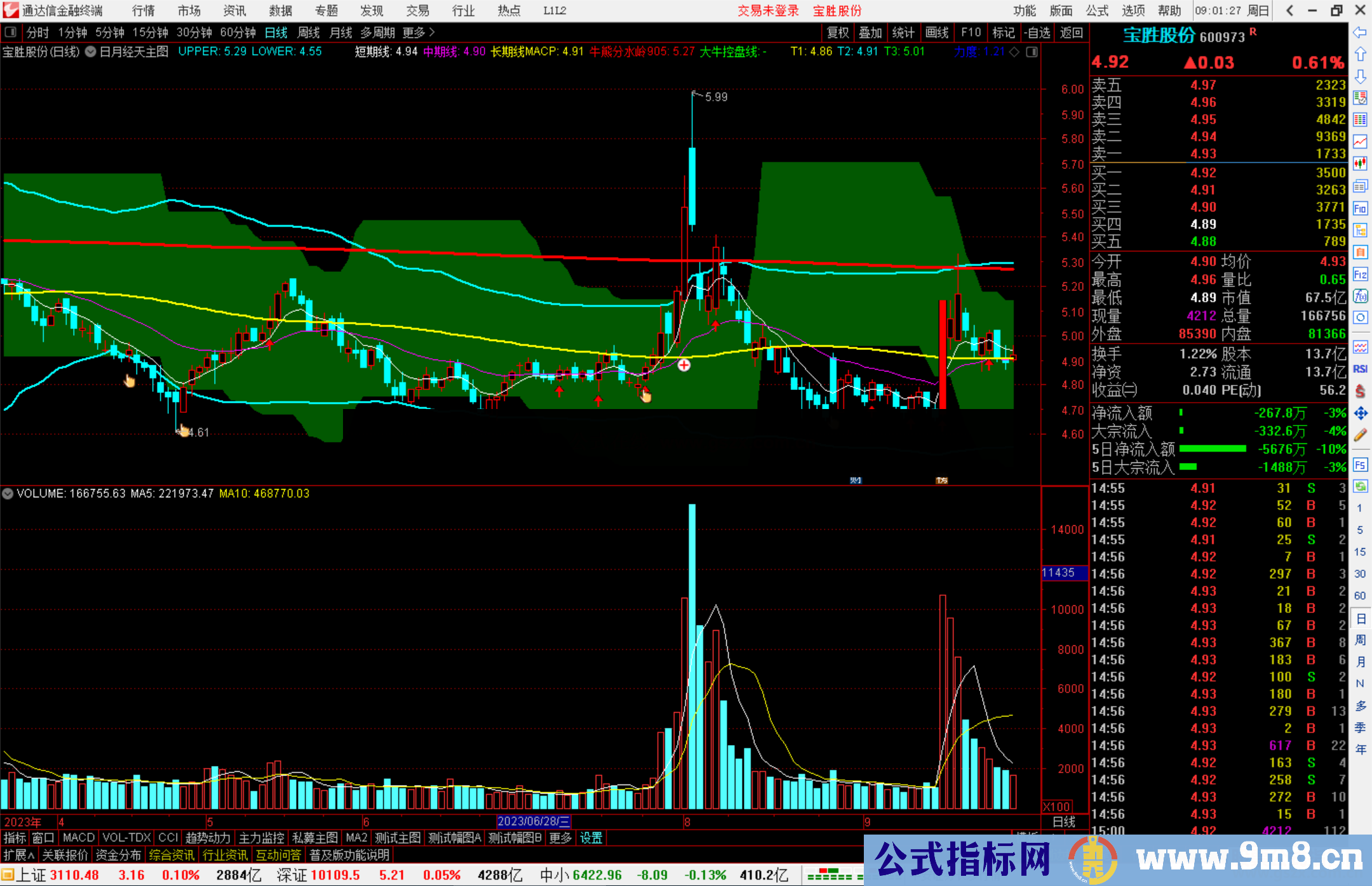Click the pencil drawing tool icon
This screenshot has width=1372, height=886.
[1360, 435]
